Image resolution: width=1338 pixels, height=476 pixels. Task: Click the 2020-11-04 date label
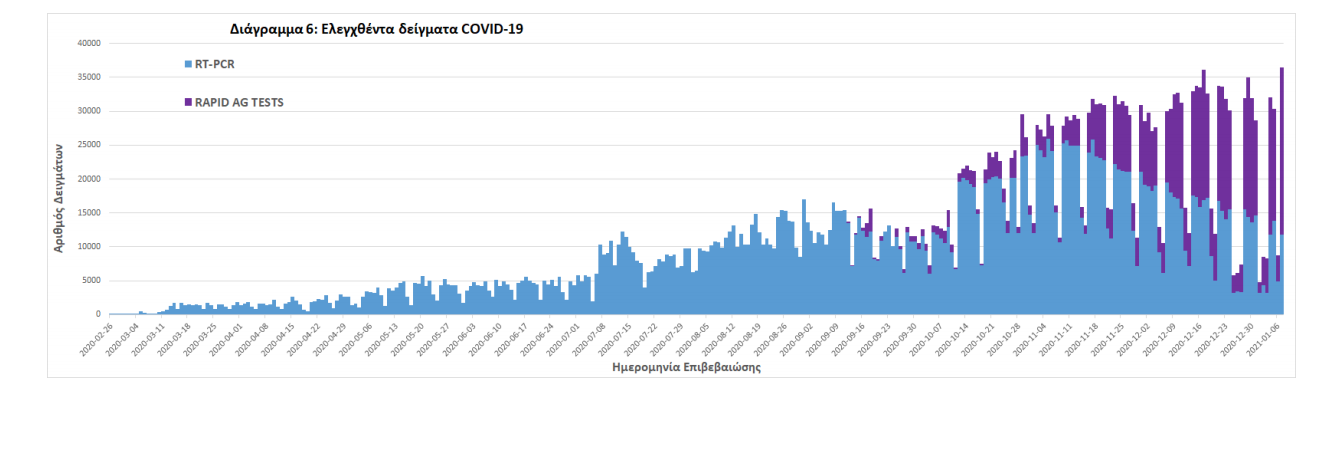coord(1034,338)
